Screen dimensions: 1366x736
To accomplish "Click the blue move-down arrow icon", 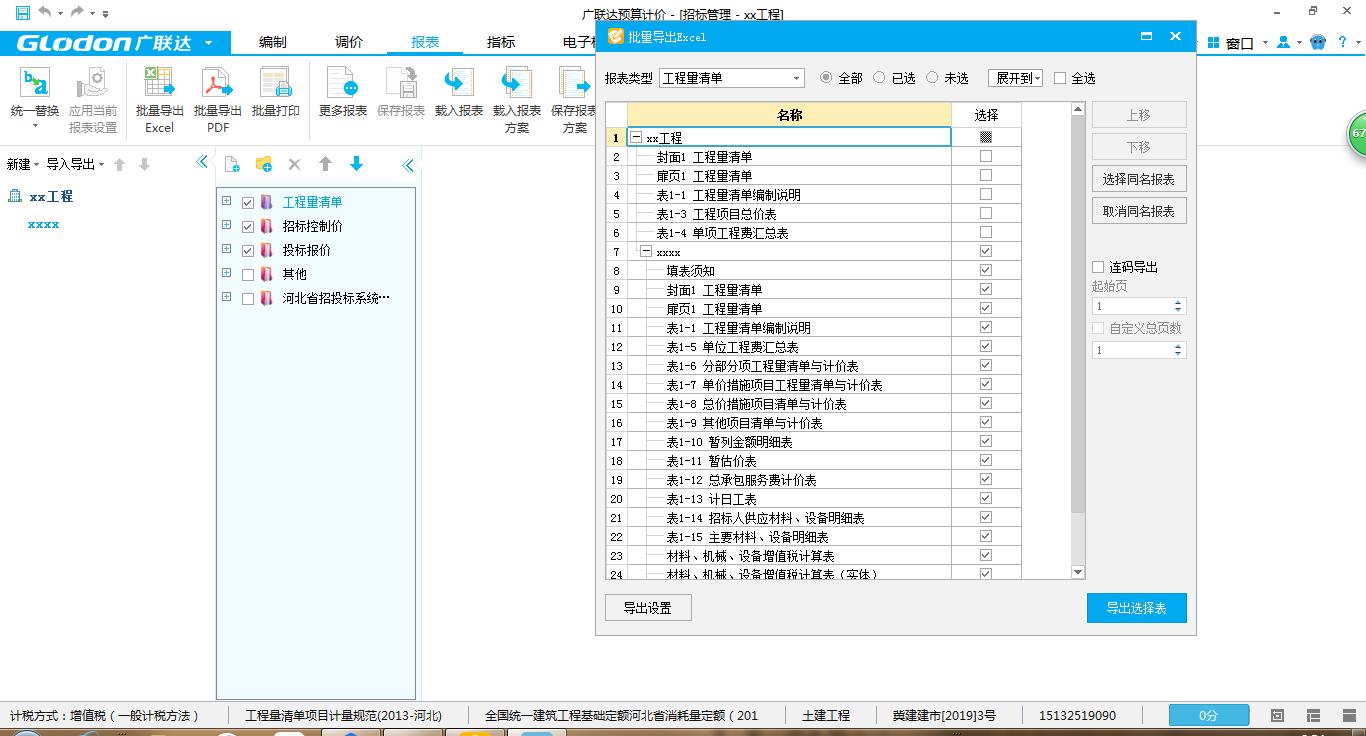I will click(357, 163).
